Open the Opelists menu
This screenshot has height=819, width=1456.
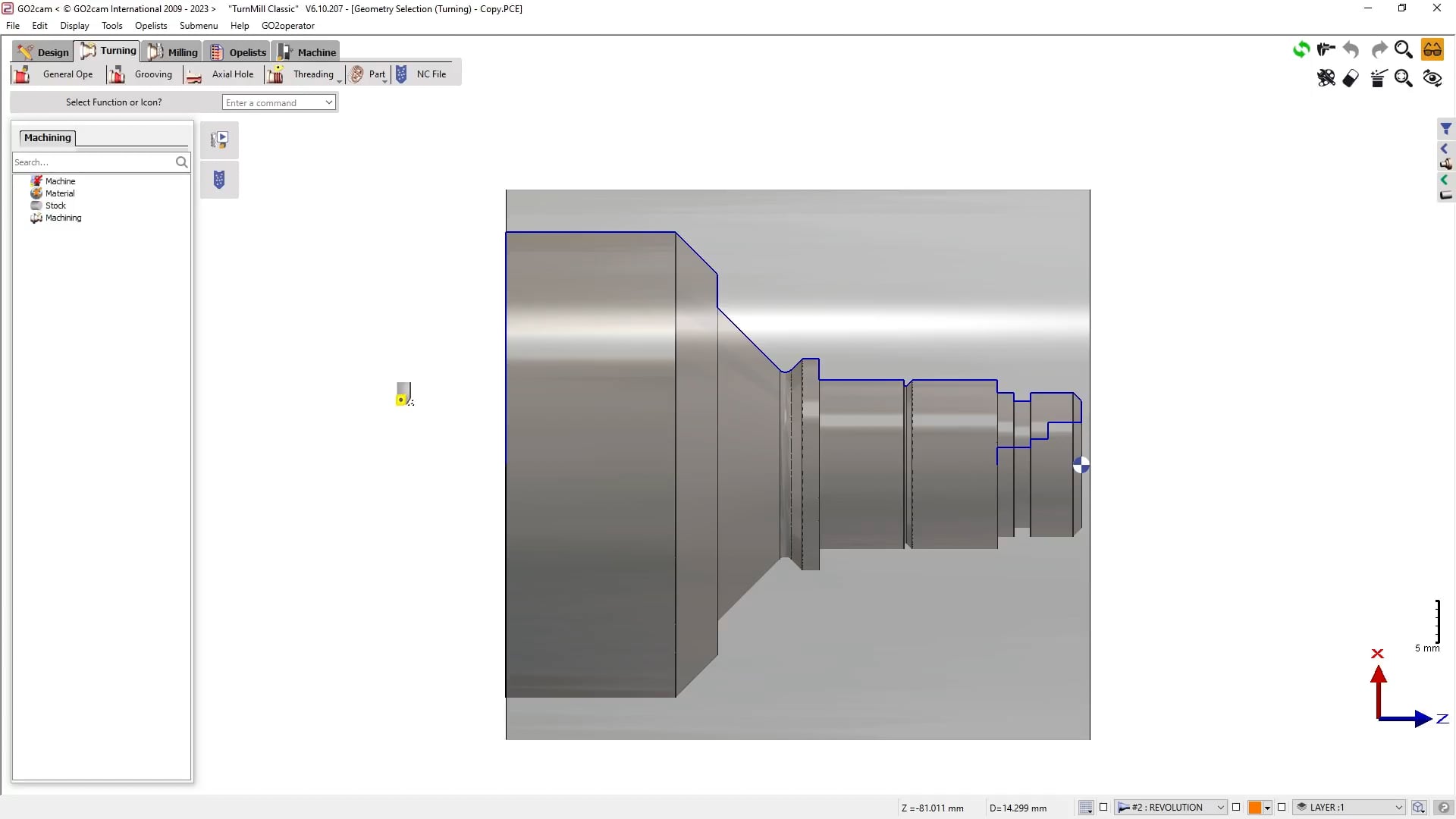pos(150,25)
